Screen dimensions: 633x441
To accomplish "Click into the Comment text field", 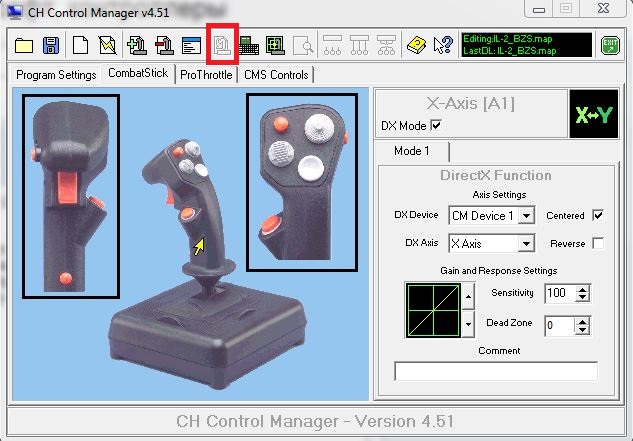I will click(496, 371).
